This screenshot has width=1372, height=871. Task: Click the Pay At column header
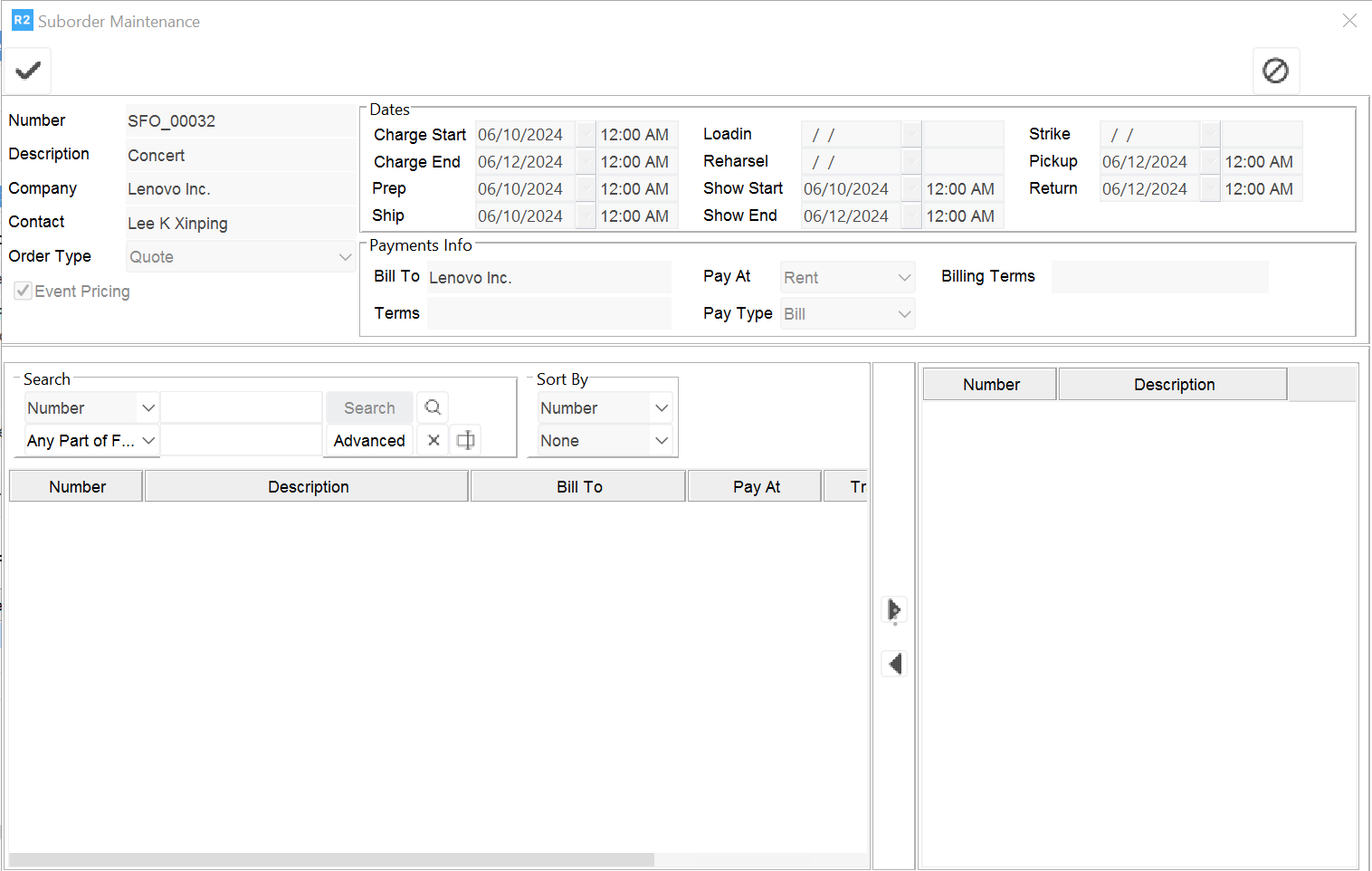(756, 486)
